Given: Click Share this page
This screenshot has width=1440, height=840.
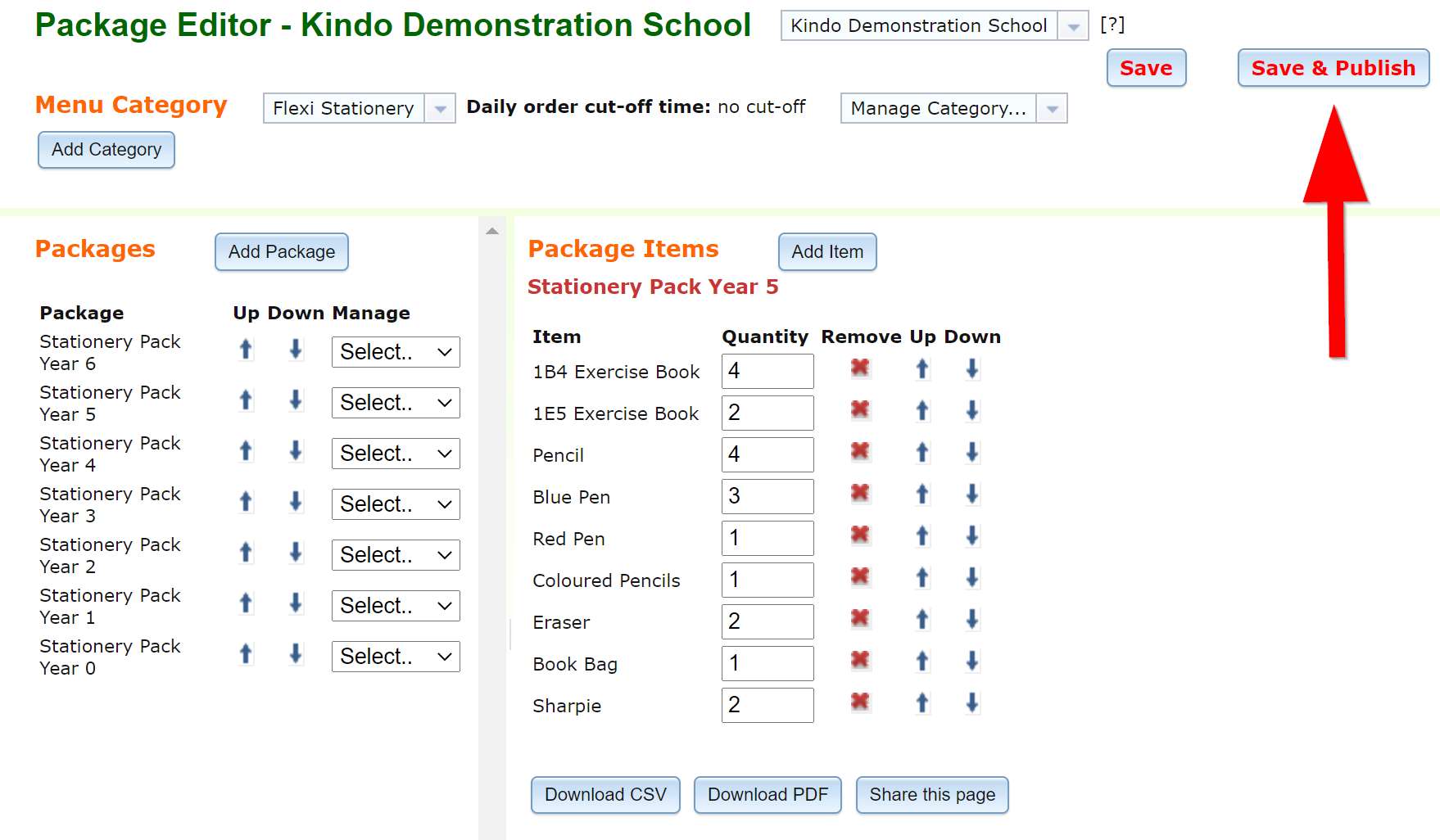Looking at the screenshot, I should coord(932,795).
